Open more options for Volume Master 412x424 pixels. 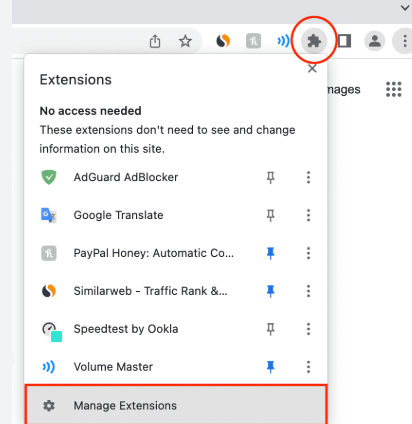308,367
